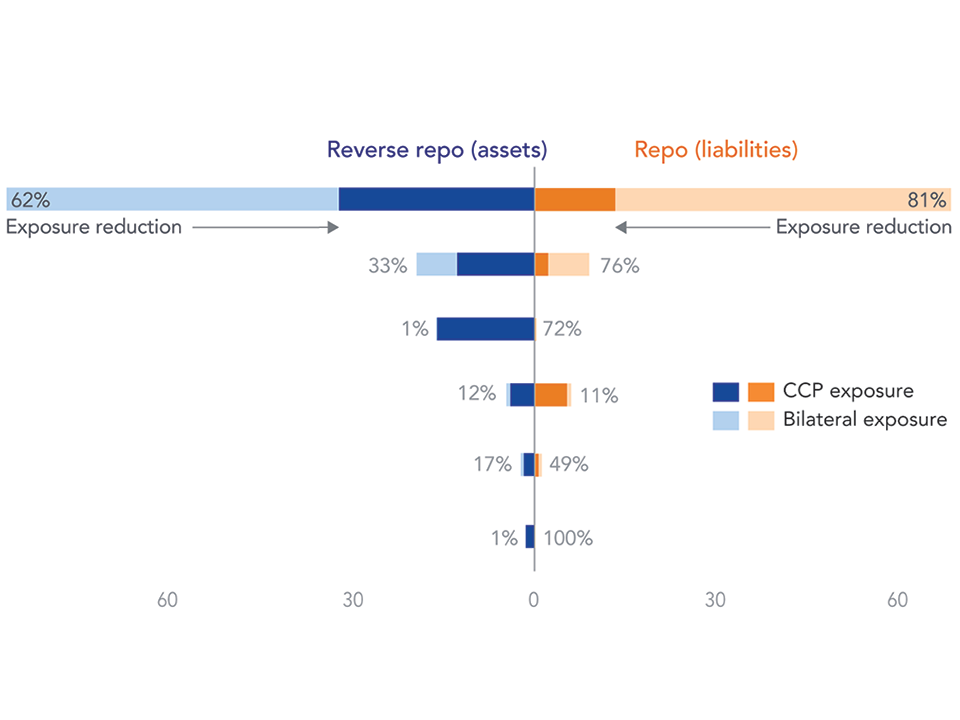The image size is (960, 720).
Task: Click the "0" axis label
Action: [535, 601]
